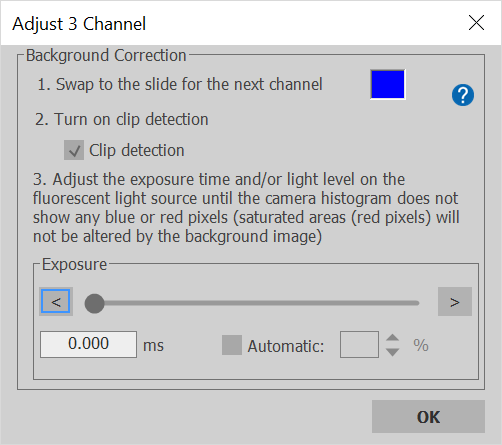Image resolution: width=502 pixels, height=445 pixels.
Task: Click the percentage stepper down arrow
Action: pyautogui.click(x=392, y=352)
